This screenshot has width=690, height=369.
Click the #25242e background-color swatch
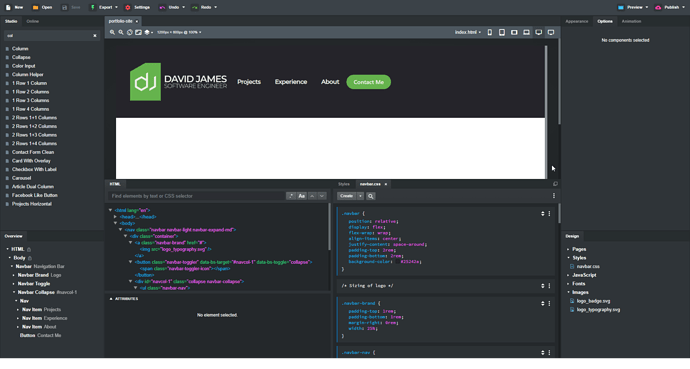tap(397, 262)
